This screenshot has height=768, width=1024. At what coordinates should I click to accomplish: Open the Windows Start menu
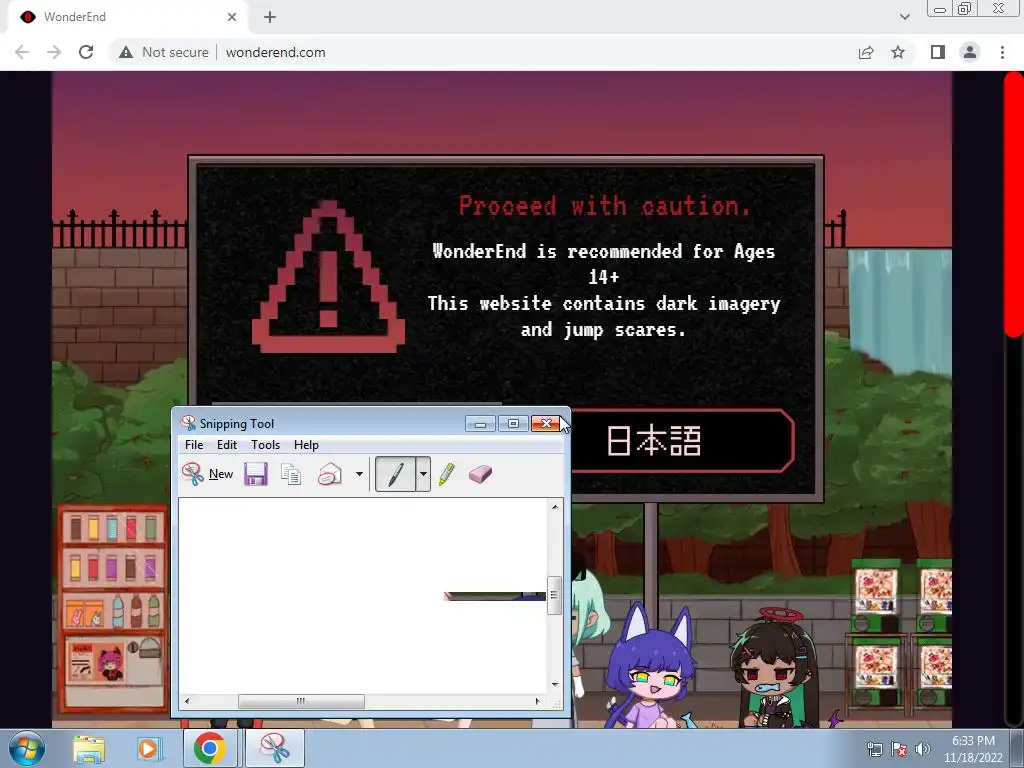tap(27, 748)
